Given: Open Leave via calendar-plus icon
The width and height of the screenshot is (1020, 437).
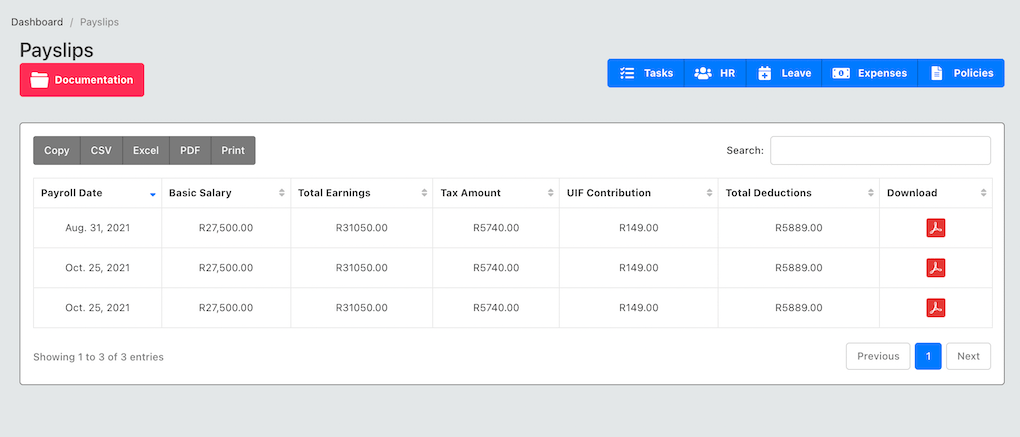Looking at the screenshot, I should 765,73.
